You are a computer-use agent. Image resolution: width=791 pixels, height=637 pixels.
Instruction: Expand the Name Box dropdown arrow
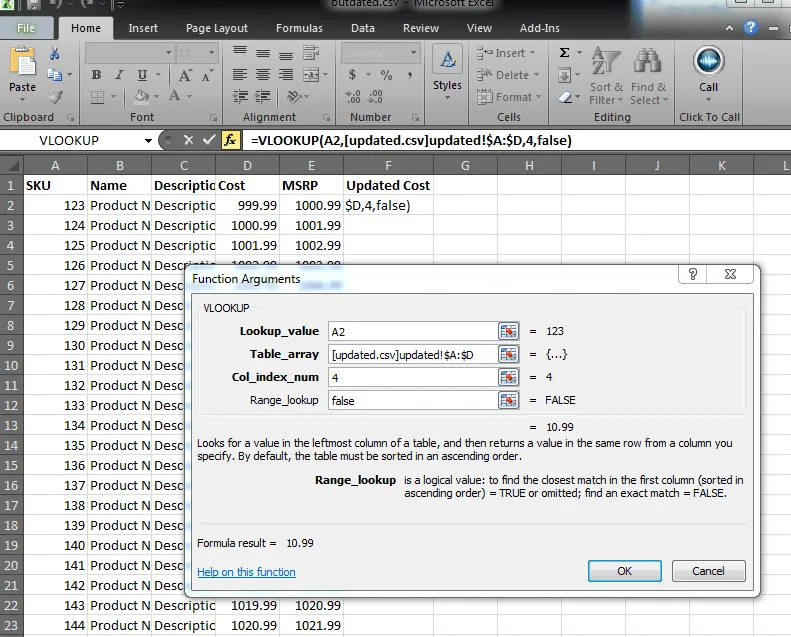[149, 141]
